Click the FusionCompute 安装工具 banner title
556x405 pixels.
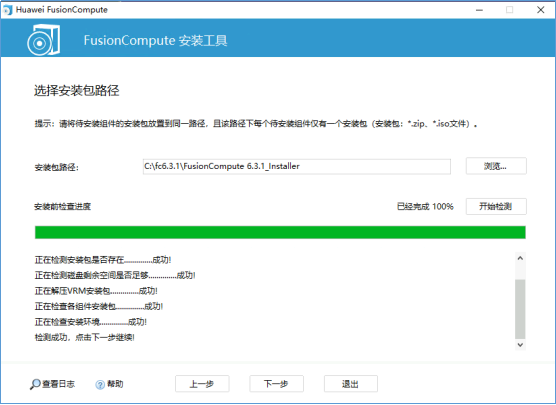(x=155, y=40)
